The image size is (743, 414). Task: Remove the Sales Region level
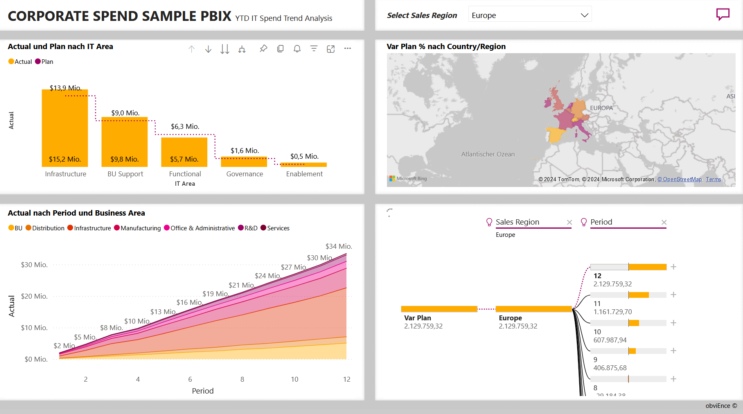click(570, 222)
